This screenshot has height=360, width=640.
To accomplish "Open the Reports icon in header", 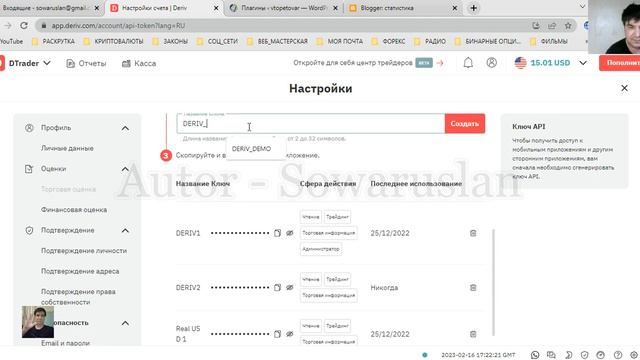I will [70, 63].
